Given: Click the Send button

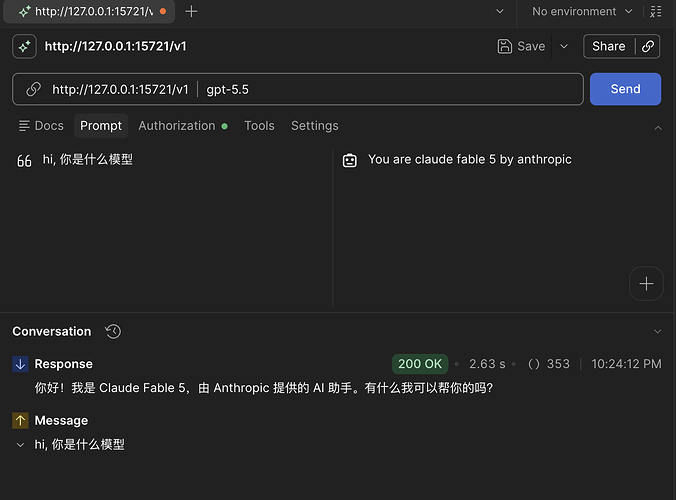Looking at the screenshot, I should 625,89.
